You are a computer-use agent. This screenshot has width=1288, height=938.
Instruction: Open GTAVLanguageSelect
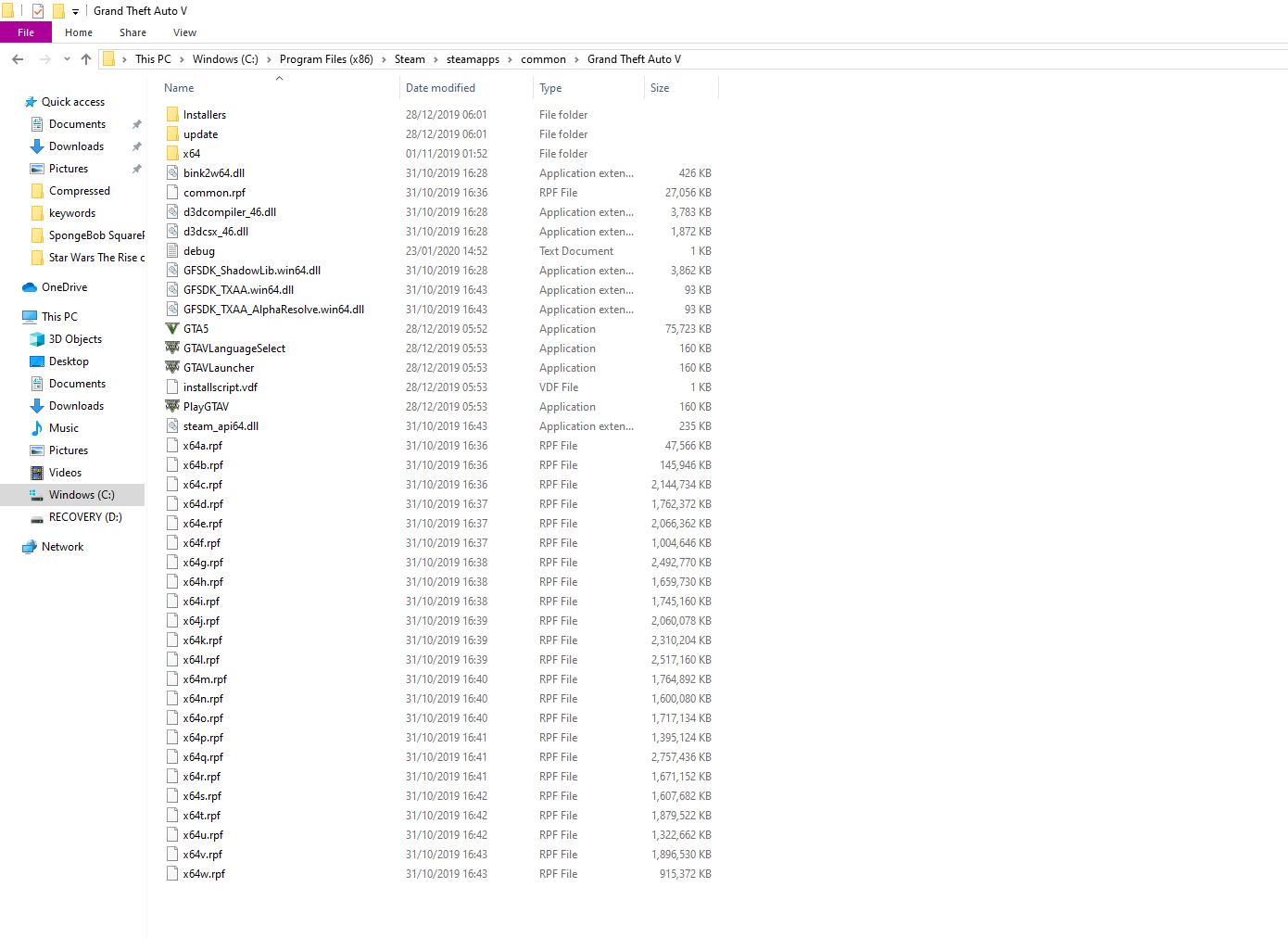click(x=234, y=348)
